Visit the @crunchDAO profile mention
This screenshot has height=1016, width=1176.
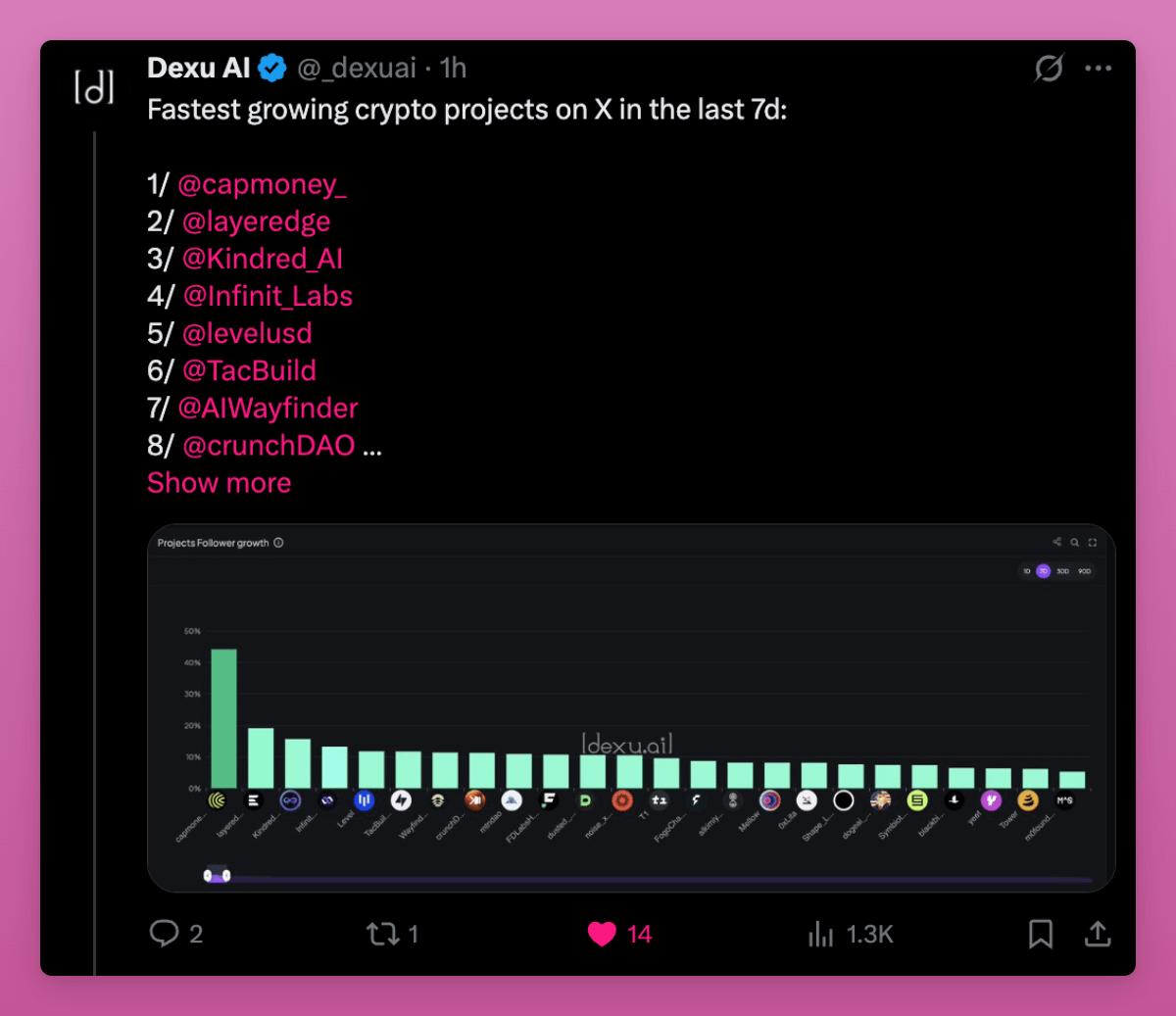268,446
